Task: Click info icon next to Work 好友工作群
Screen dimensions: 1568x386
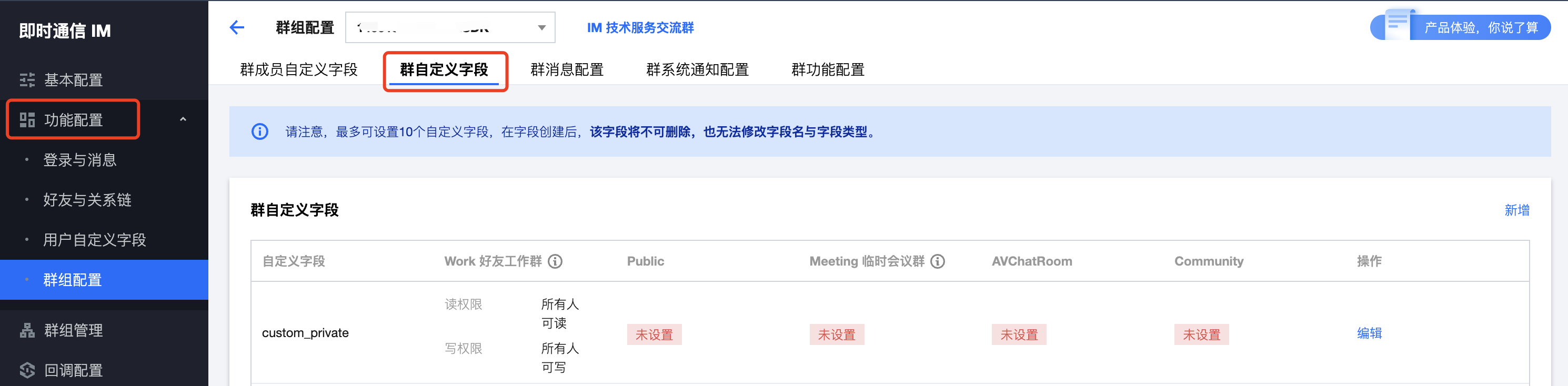Action: pos(555,261)
